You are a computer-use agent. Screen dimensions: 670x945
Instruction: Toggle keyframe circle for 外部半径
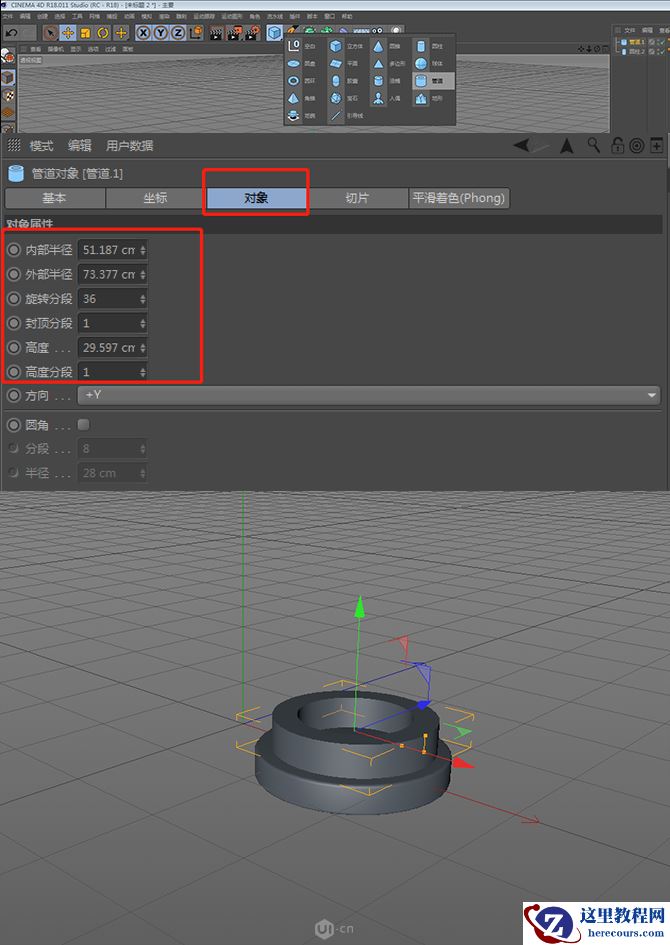click(14, 274)
